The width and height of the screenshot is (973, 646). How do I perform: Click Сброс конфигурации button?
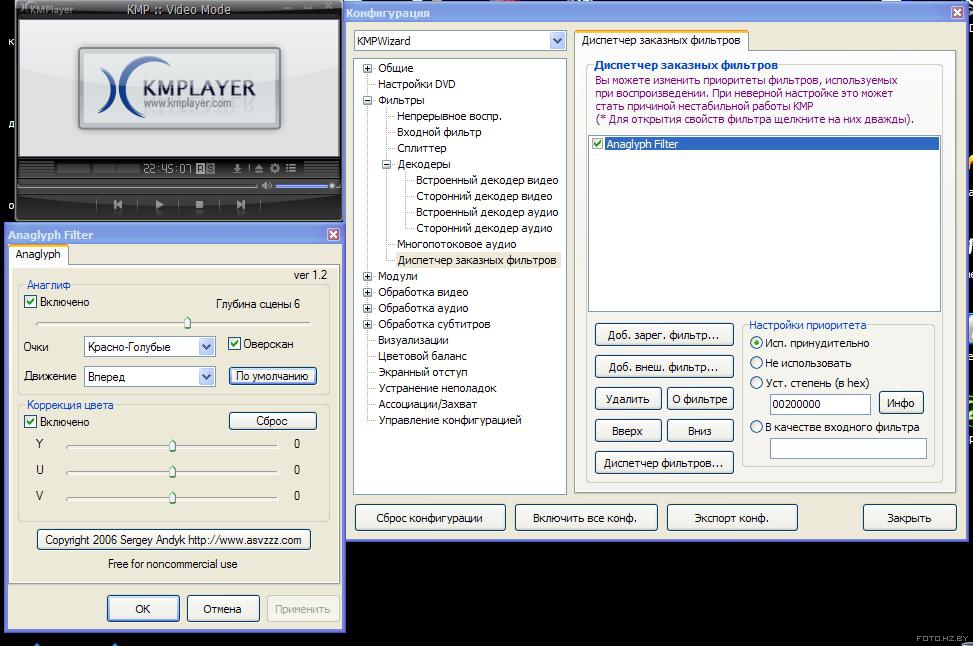pos(429,518)
